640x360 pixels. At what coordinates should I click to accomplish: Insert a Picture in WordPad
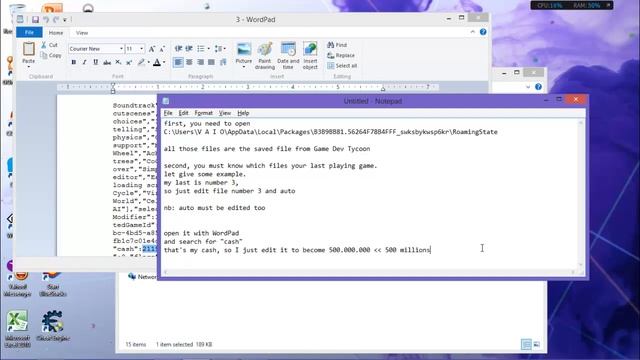click(244, 50)
